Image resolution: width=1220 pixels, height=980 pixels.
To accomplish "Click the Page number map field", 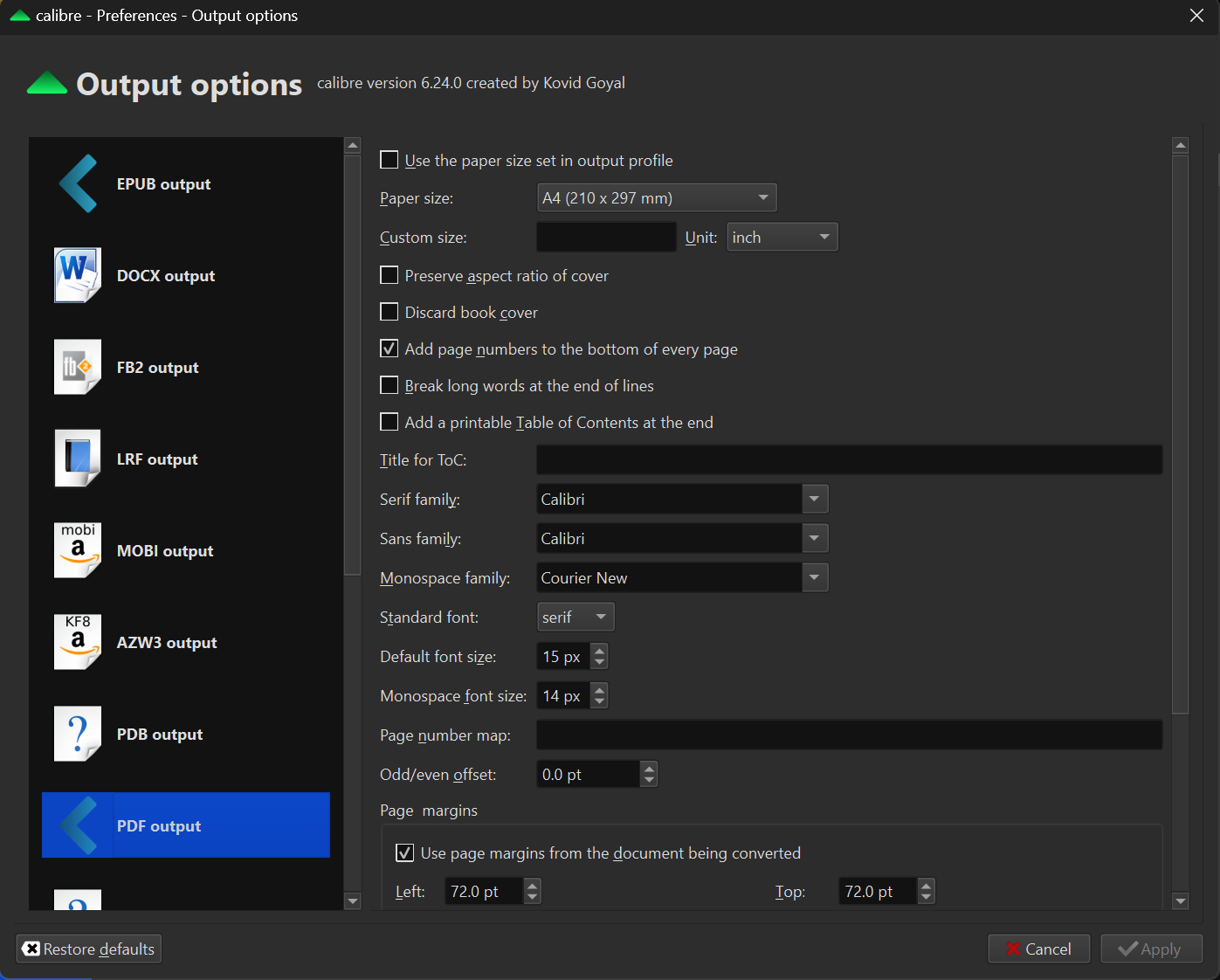I will coord(849,735).
